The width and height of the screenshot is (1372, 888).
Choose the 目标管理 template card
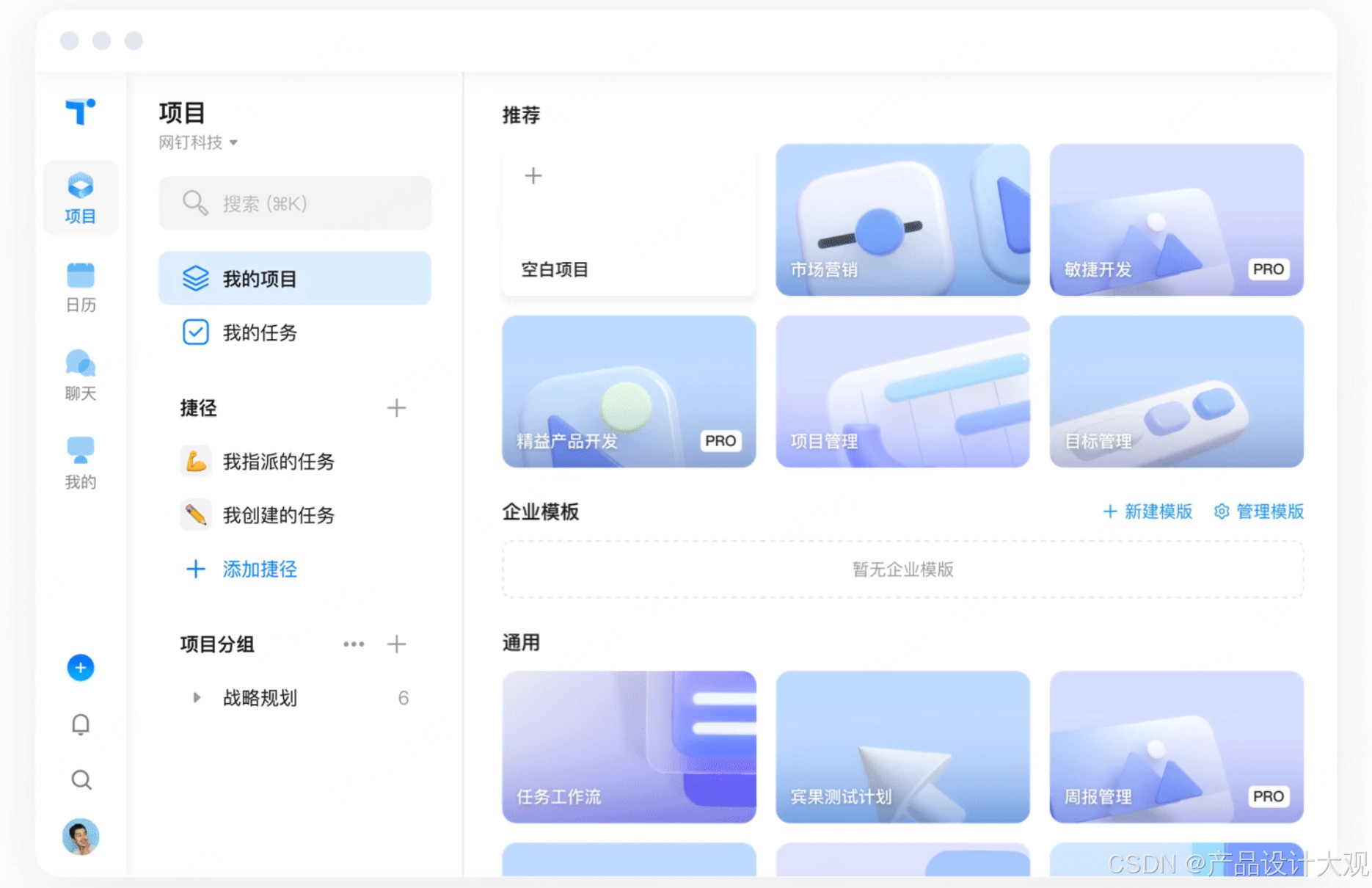click(1176, 392)
